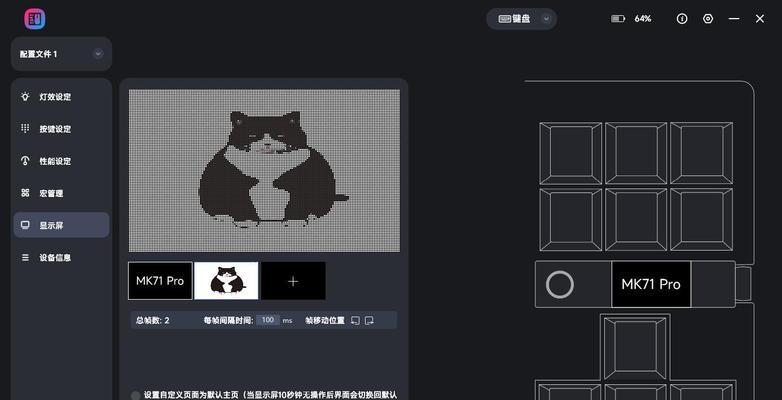Select the 显示屏 display tab
The height and width of the screenshot is (400, 782).
[x=61, y=225]
